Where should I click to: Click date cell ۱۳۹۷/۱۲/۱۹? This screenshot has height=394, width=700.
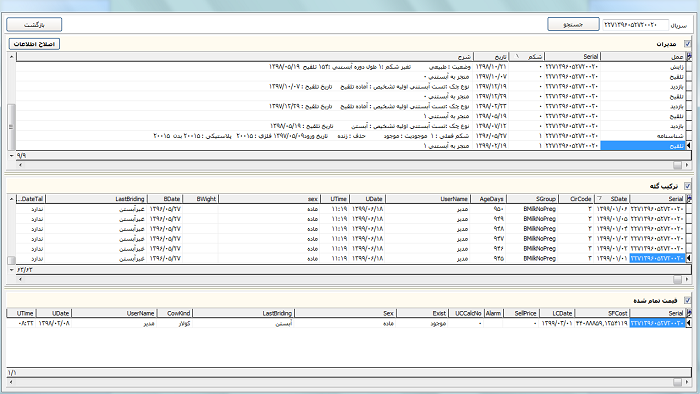[x=491, y=87]
